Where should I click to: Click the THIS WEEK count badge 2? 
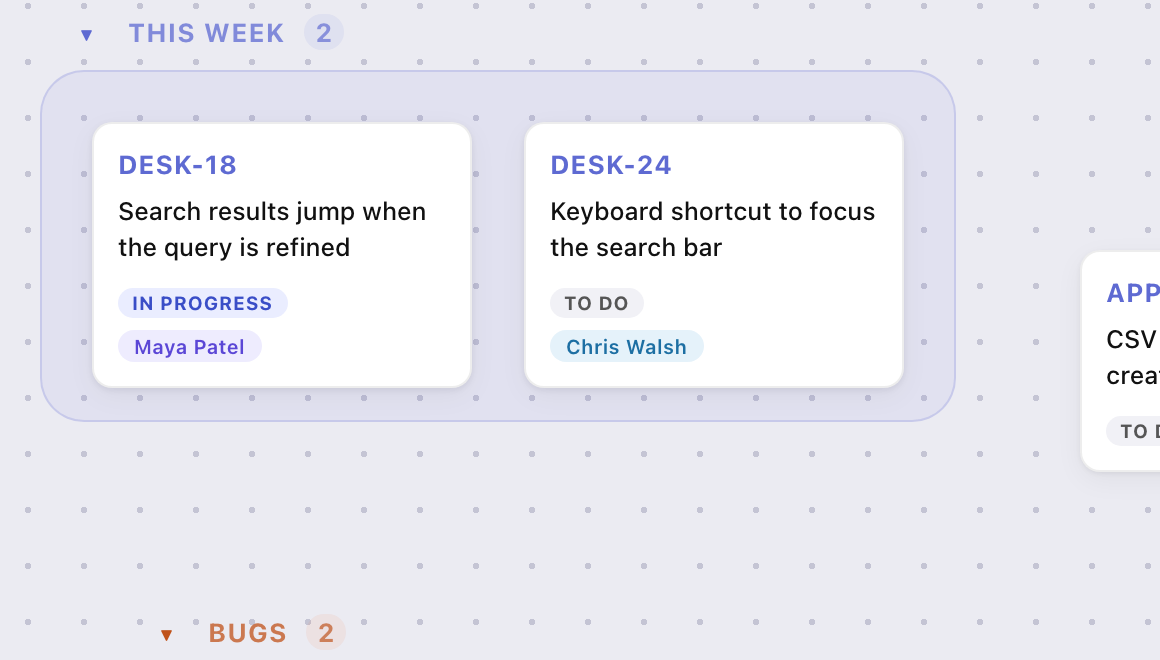(324, 33)
